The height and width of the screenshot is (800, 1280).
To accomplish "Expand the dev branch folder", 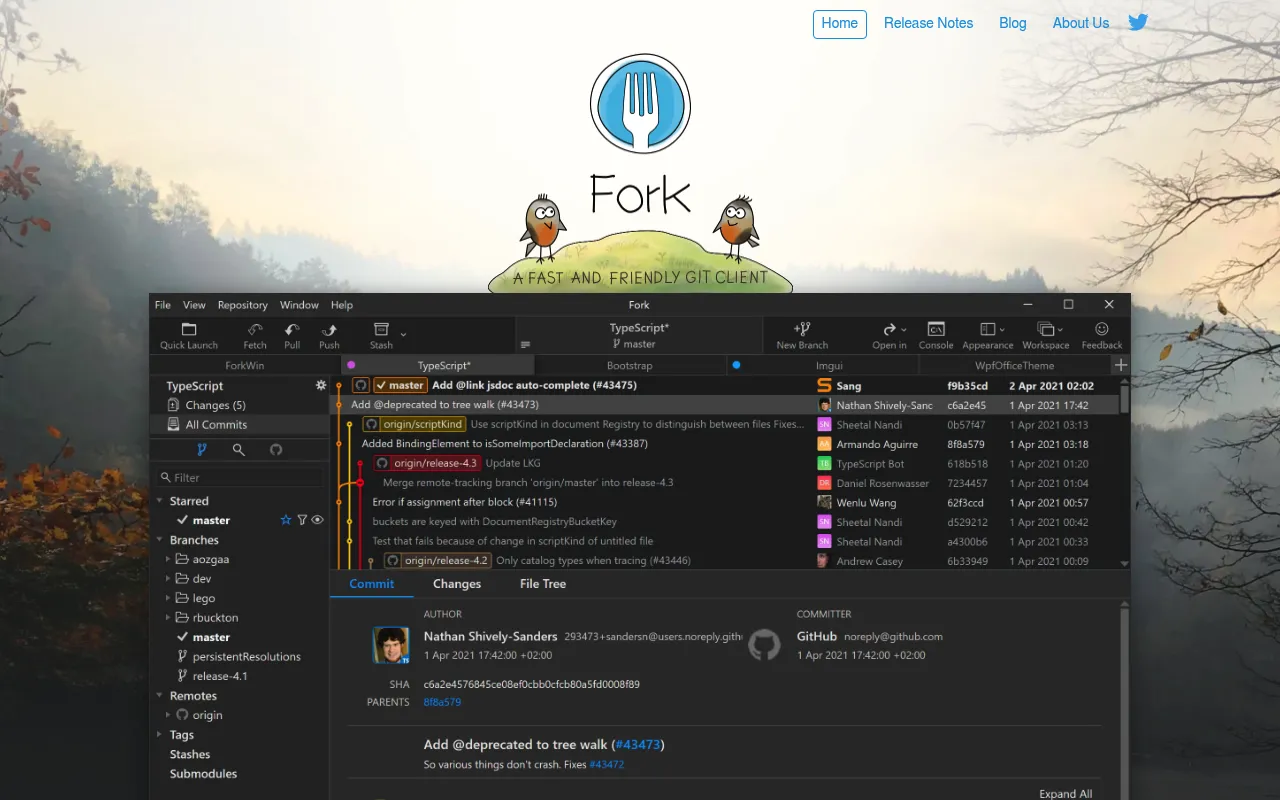I will (x=168, y=579).
